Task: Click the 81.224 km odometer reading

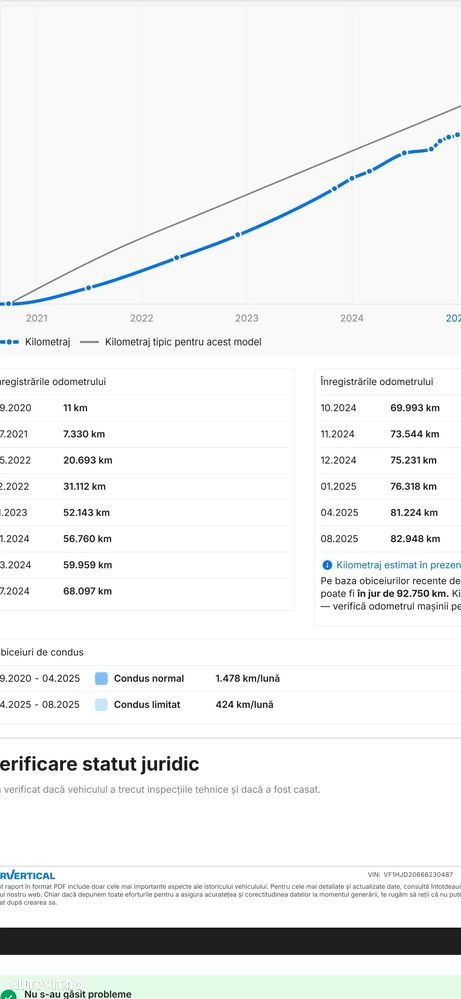Action: click(414, 512)
